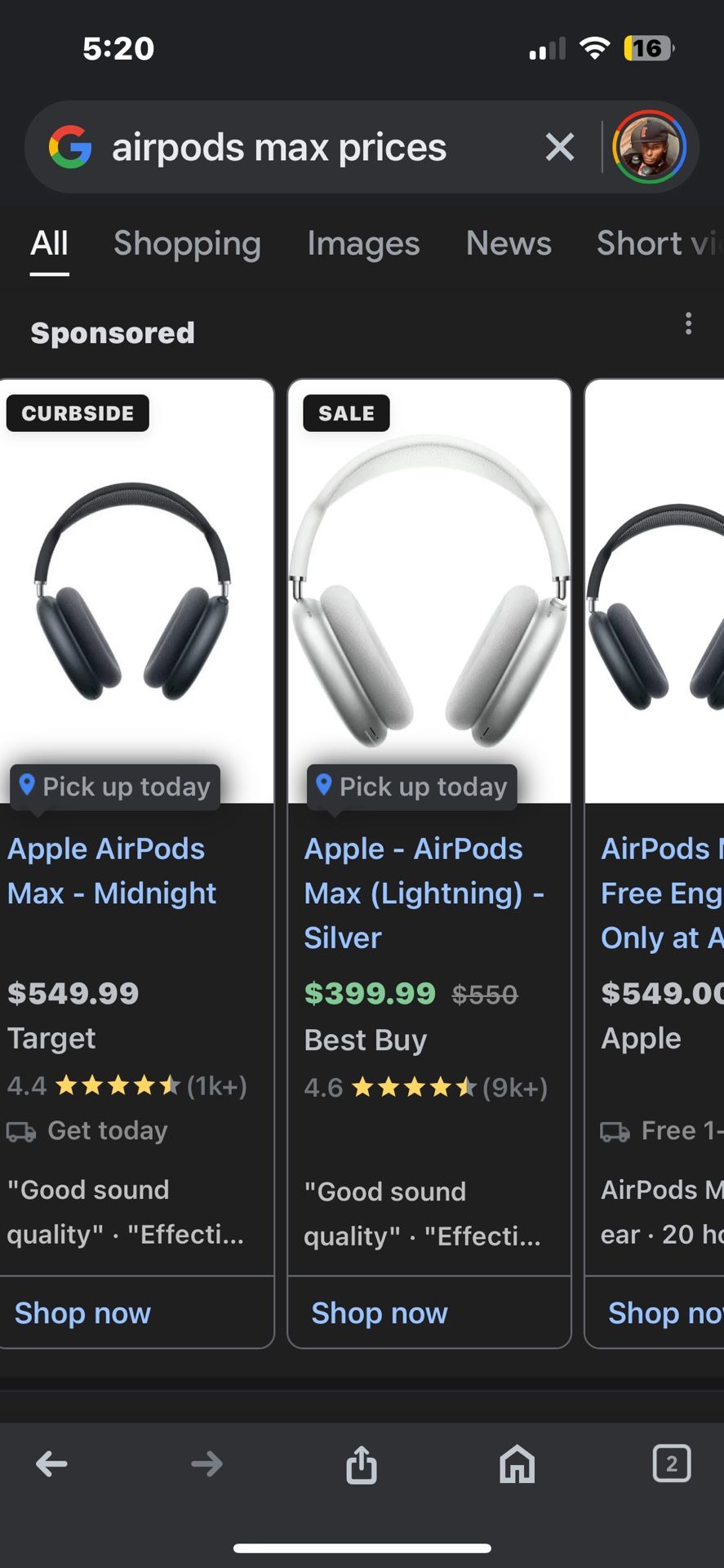
Task: Open the News tab
Action: [x=509, y=243]
